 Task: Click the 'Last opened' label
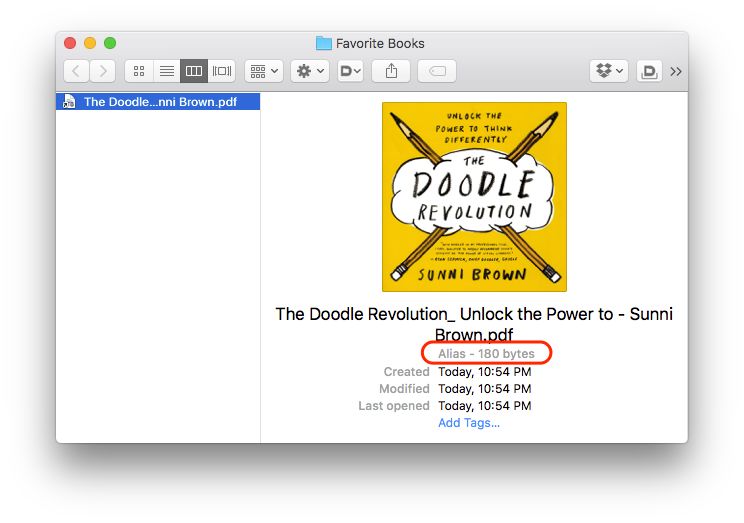tap(394, 406)
